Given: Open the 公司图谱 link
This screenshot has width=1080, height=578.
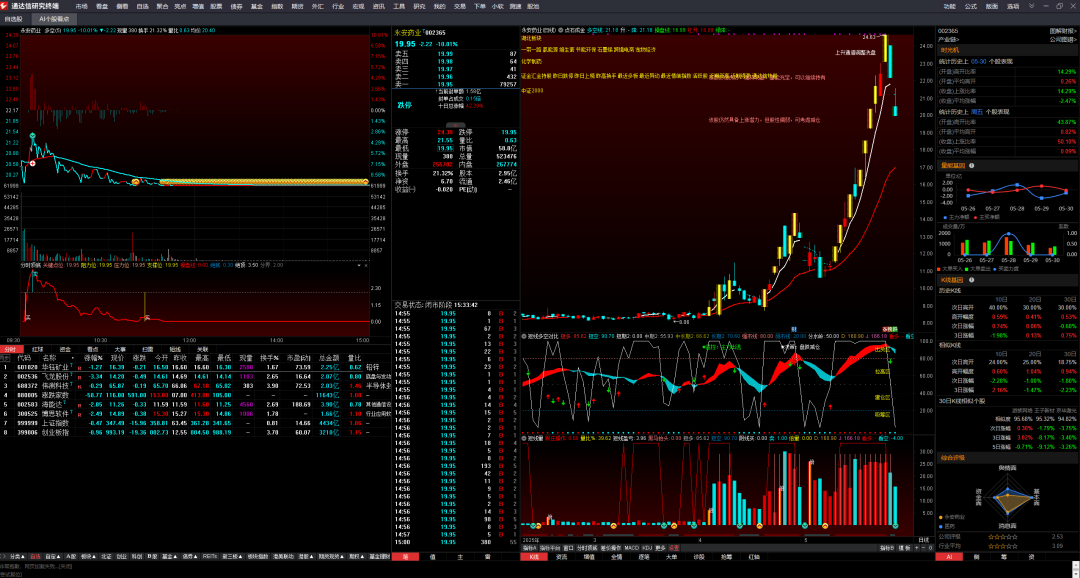Looking at the screenshot, I should (1063, 39).
